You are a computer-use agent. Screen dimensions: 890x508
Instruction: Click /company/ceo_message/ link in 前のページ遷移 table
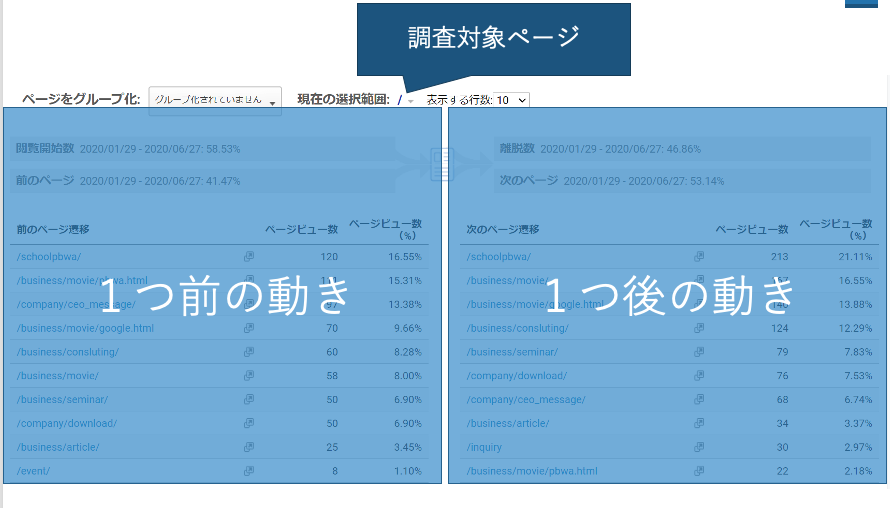[x=76, y=304]
